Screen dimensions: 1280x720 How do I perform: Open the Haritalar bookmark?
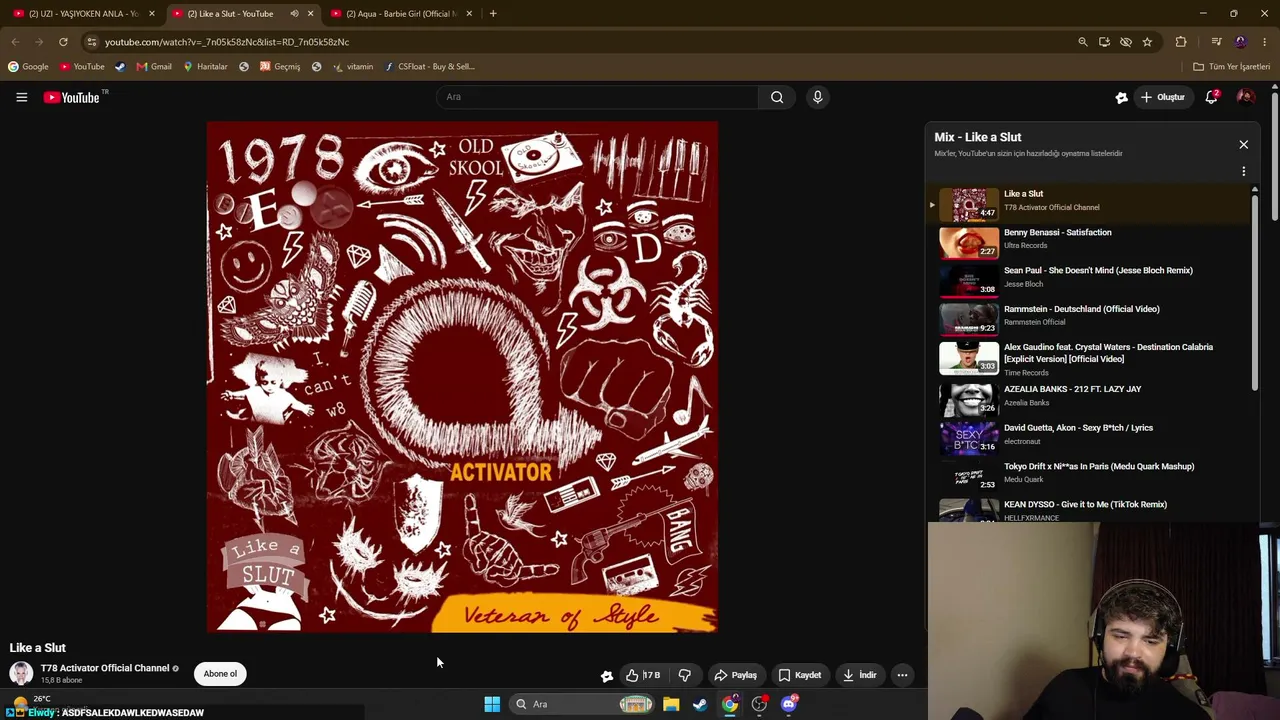(205, 67)
